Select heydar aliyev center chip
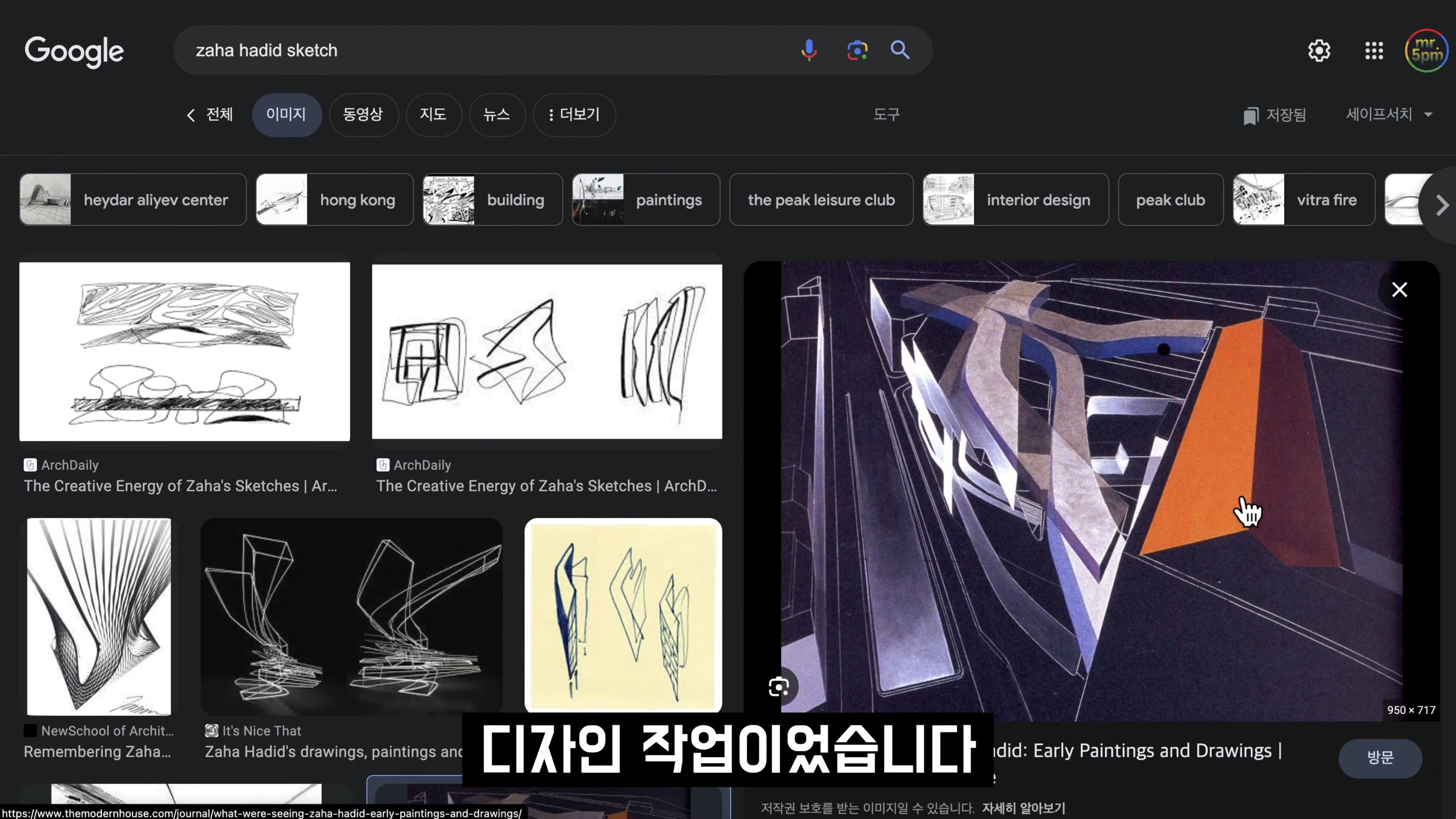Image resolution: width=1456 pixels, height=819 pixels. (x=133, y=199)
